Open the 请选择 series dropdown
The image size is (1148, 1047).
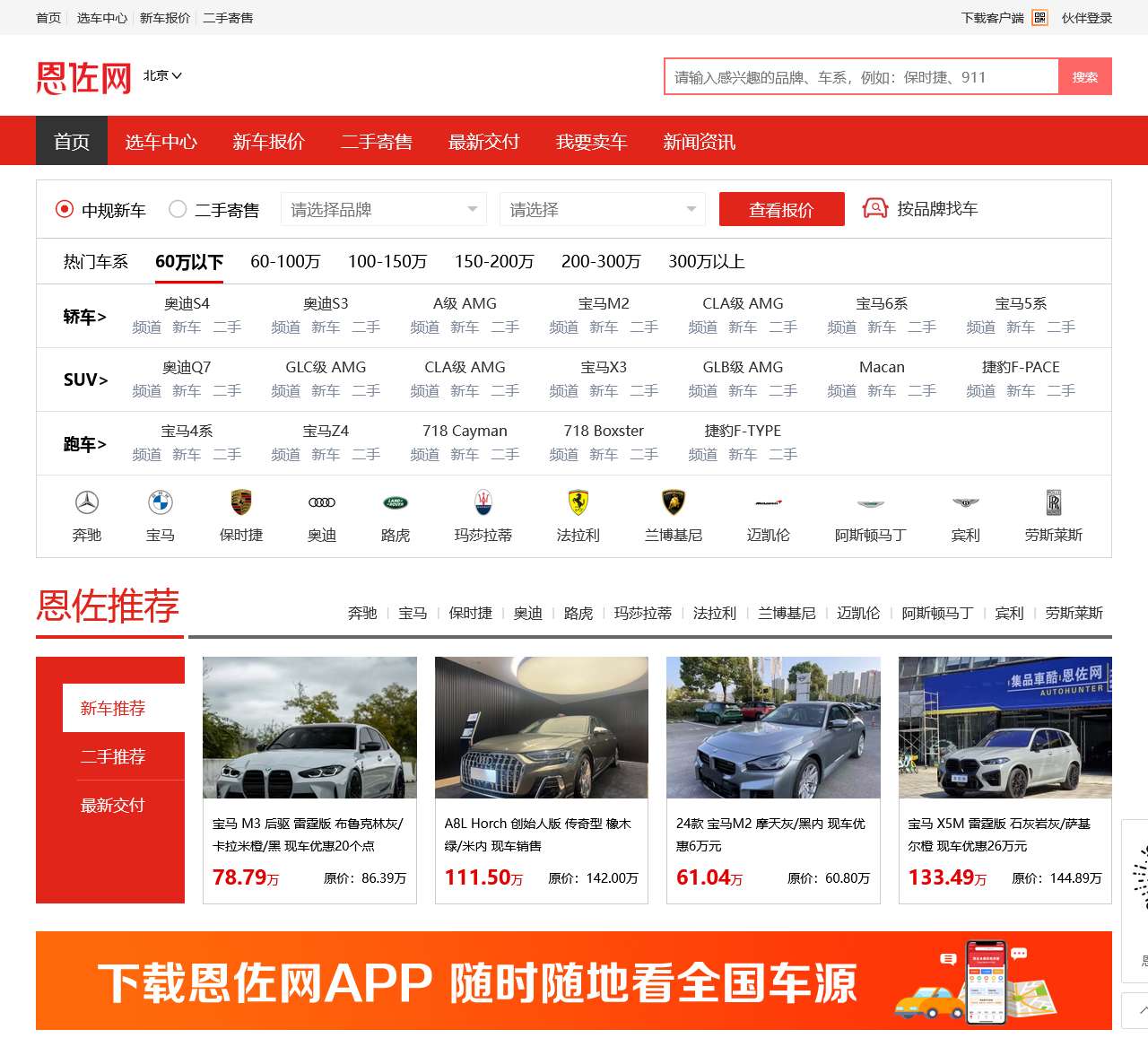pos(603,209)
